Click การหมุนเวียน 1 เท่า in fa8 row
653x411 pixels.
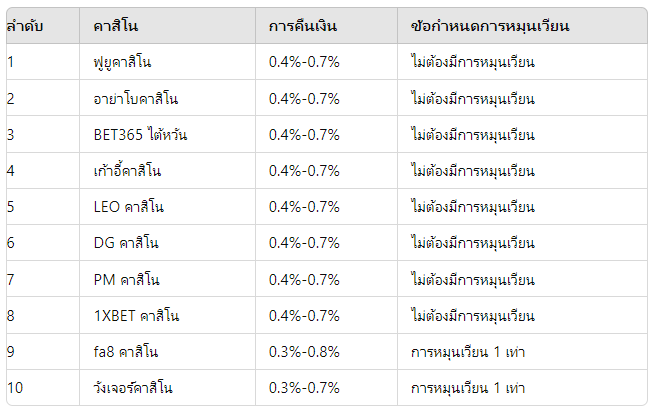pyautogui.click(x=468, y=352)
